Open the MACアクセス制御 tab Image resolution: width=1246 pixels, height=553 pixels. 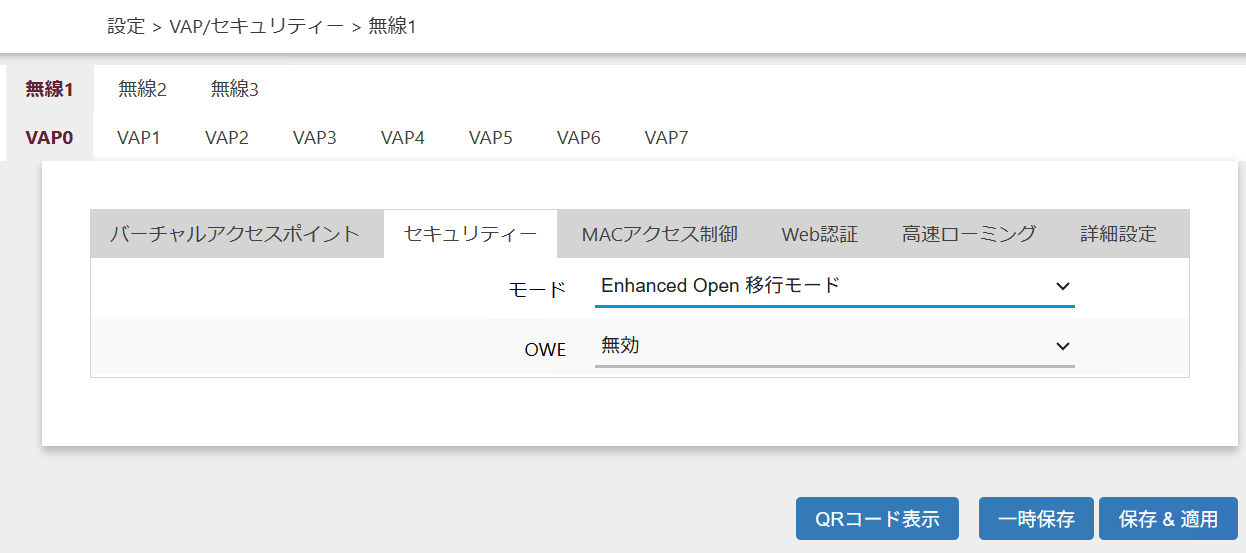(x=660, y=234)
